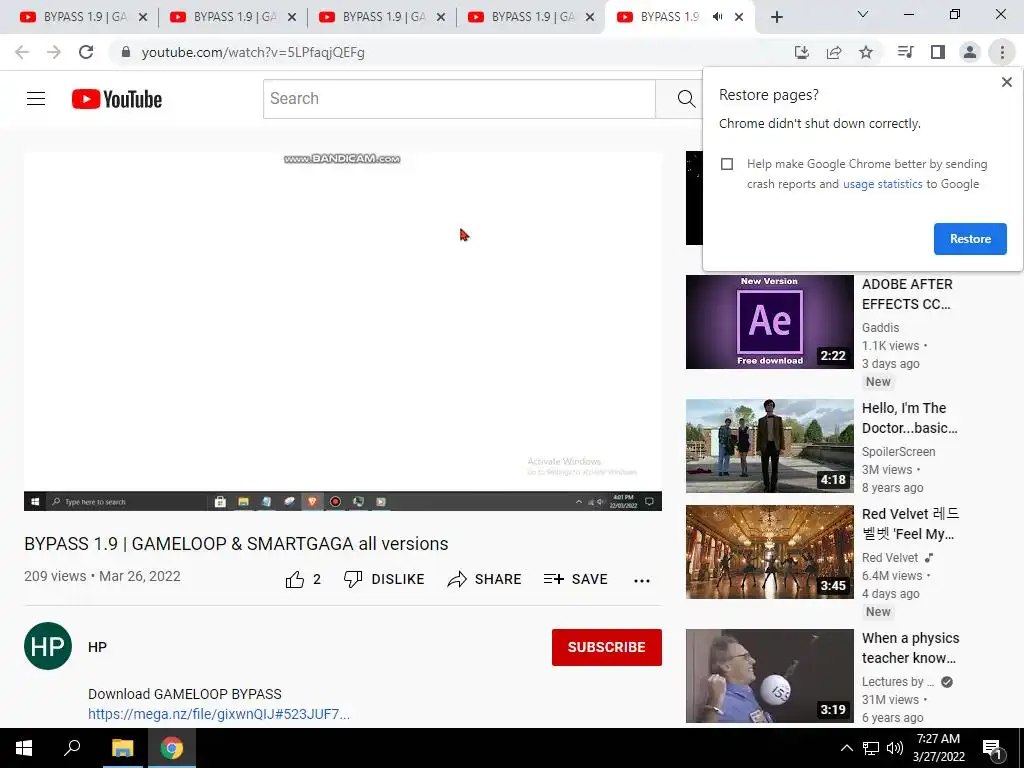Click the DISLIKE thumbs down button
Viewport: 1024px width, 768px height.
(x=384, y=579)
